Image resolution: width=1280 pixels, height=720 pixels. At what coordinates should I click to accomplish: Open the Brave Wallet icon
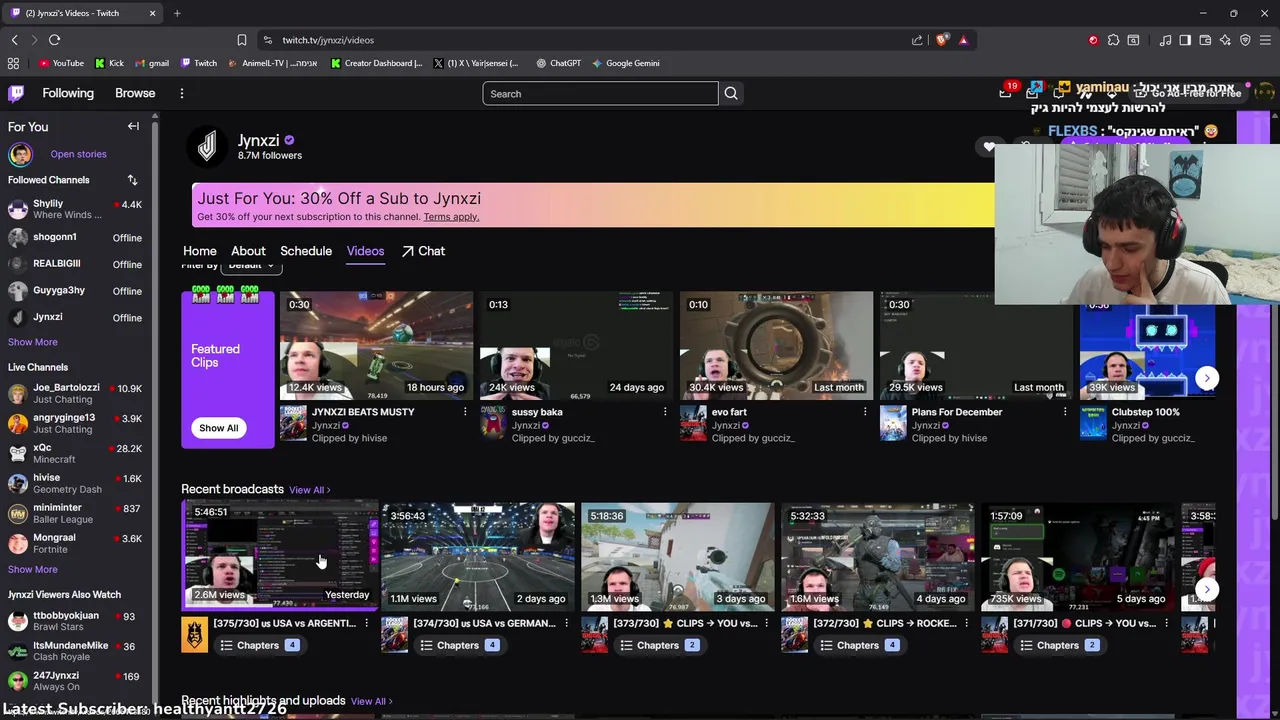(x=1205, y=40)
